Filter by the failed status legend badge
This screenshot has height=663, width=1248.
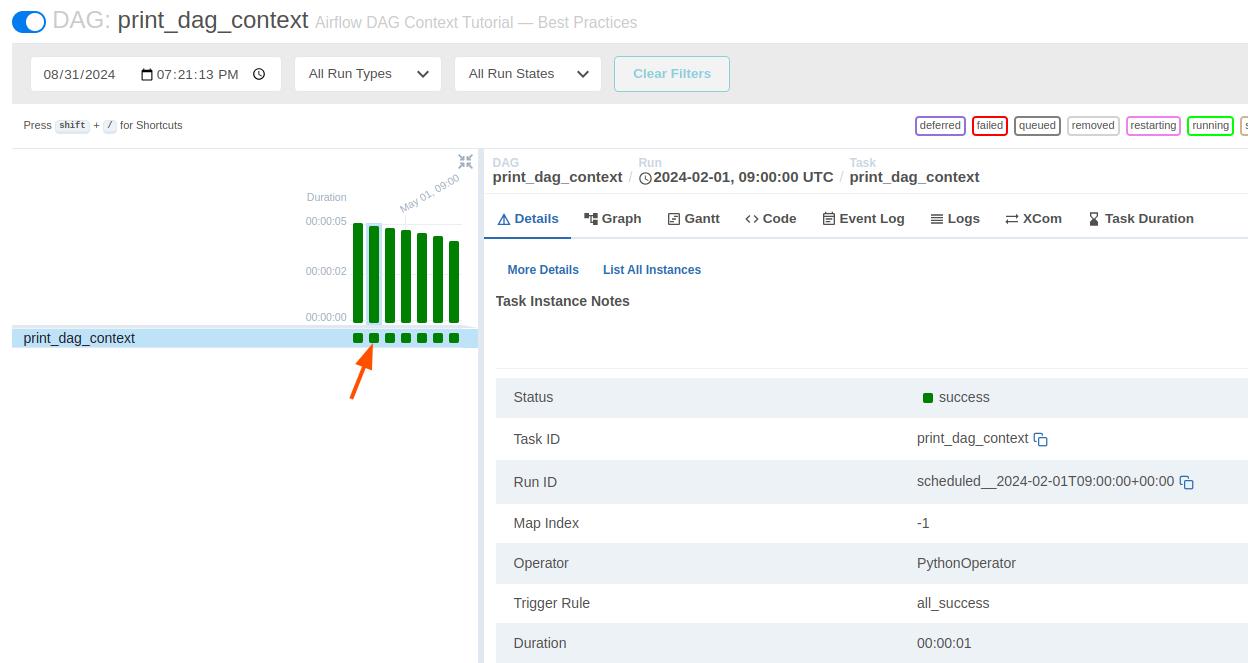pyautogui.click(x=990, y=126)
